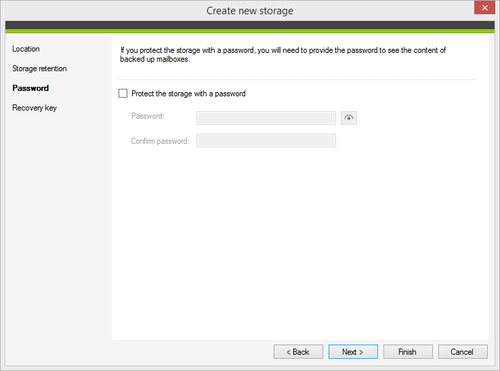Viewport: 500px width, 371px height.
Task: Click the password protection description text
Action: coord(283,55)
